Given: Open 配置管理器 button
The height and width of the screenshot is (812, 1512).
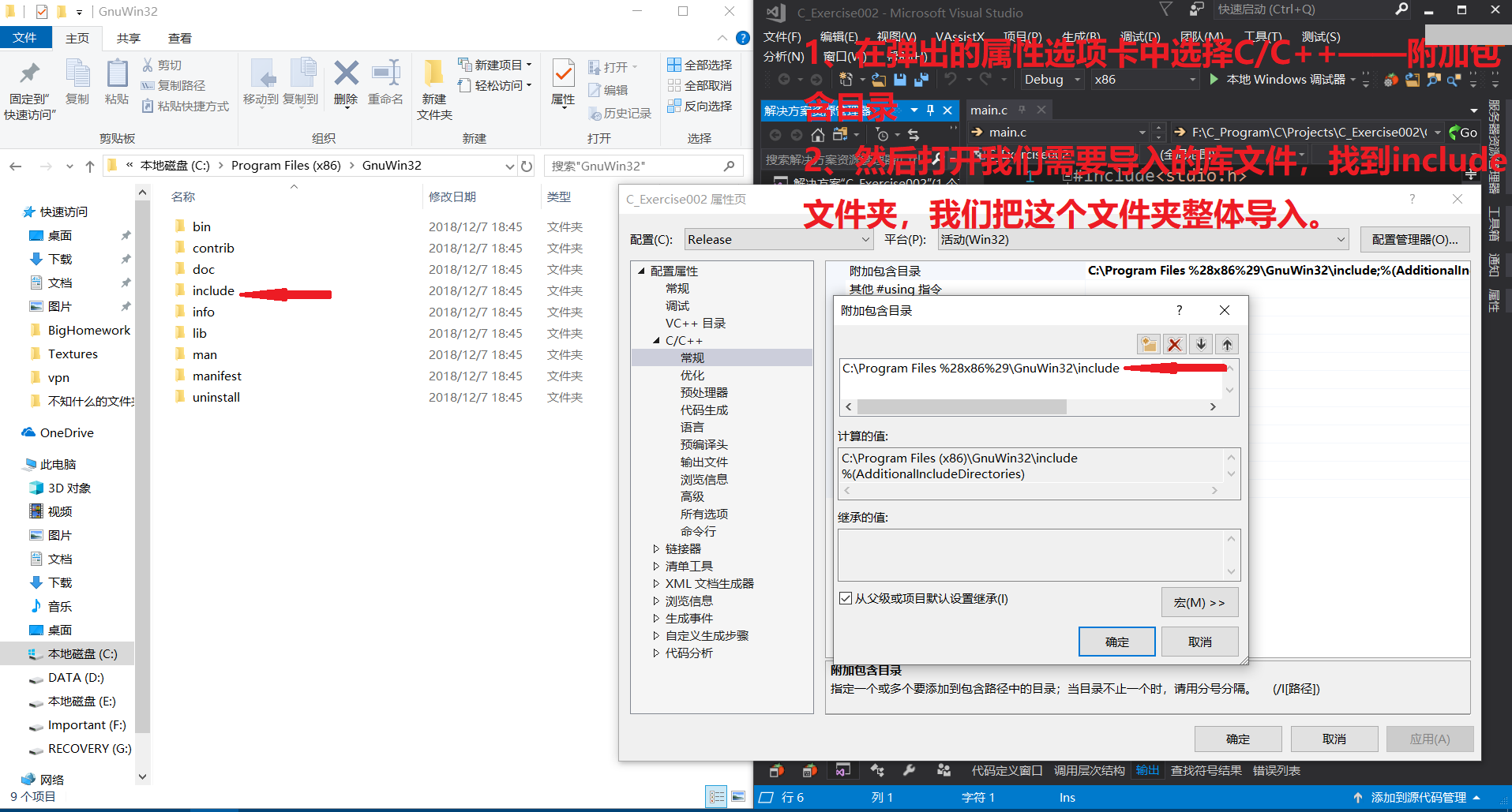Looking at the screenshot, I should coord(1415,239).
